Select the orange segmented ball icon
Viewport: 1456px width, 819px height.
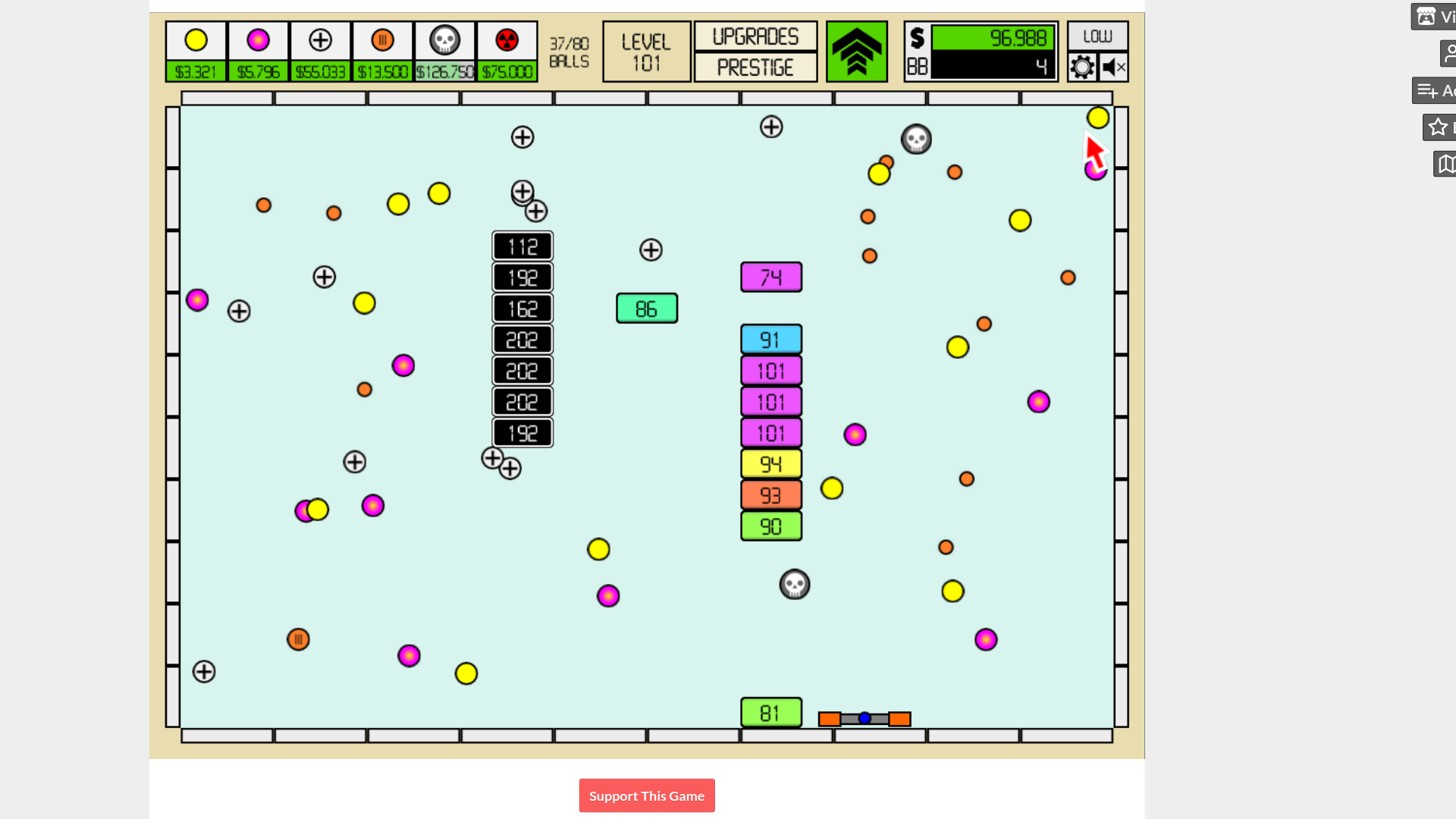pos(382,40)
